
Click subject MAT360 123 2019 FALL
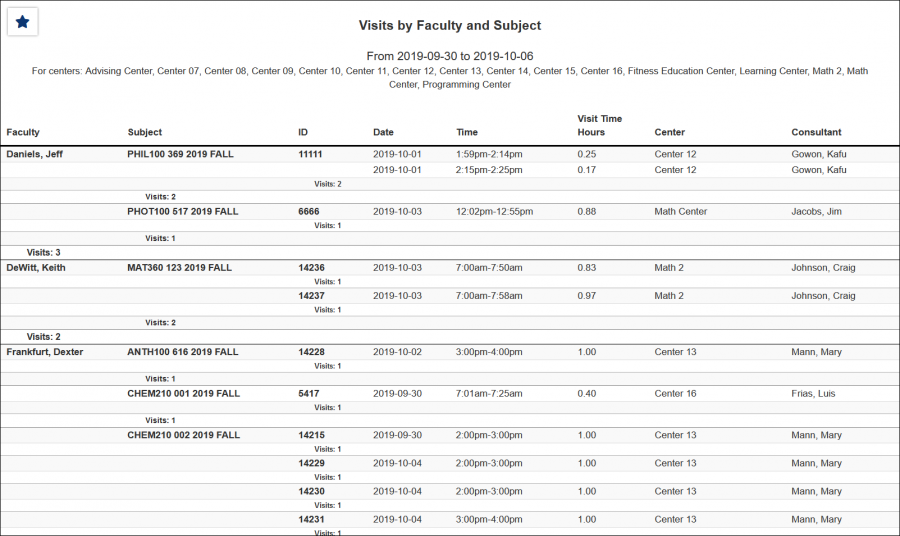tap(179, 268)
